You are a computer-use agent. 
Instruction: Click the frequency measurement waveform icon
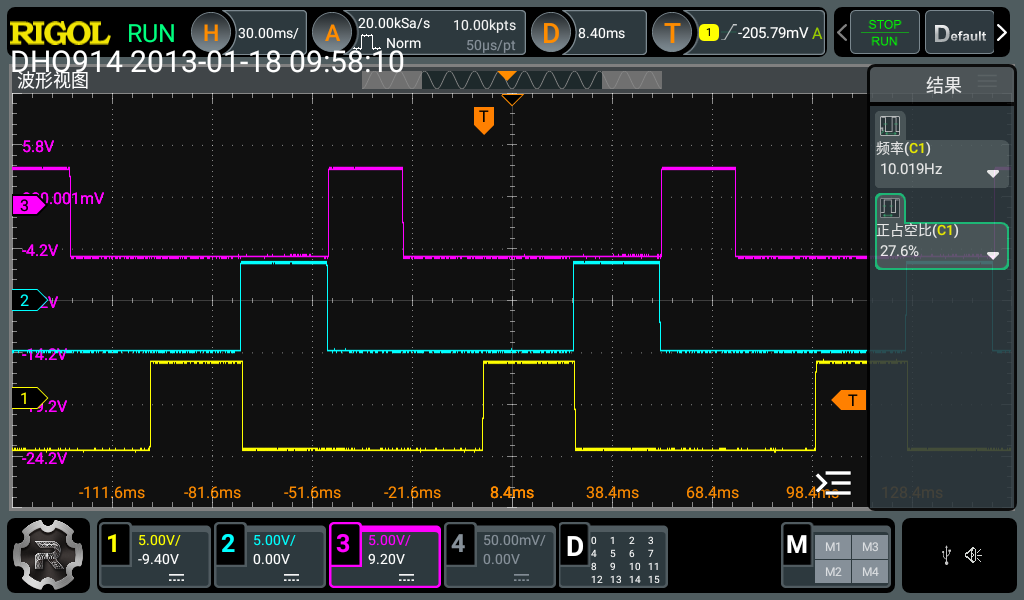[889, 126]
